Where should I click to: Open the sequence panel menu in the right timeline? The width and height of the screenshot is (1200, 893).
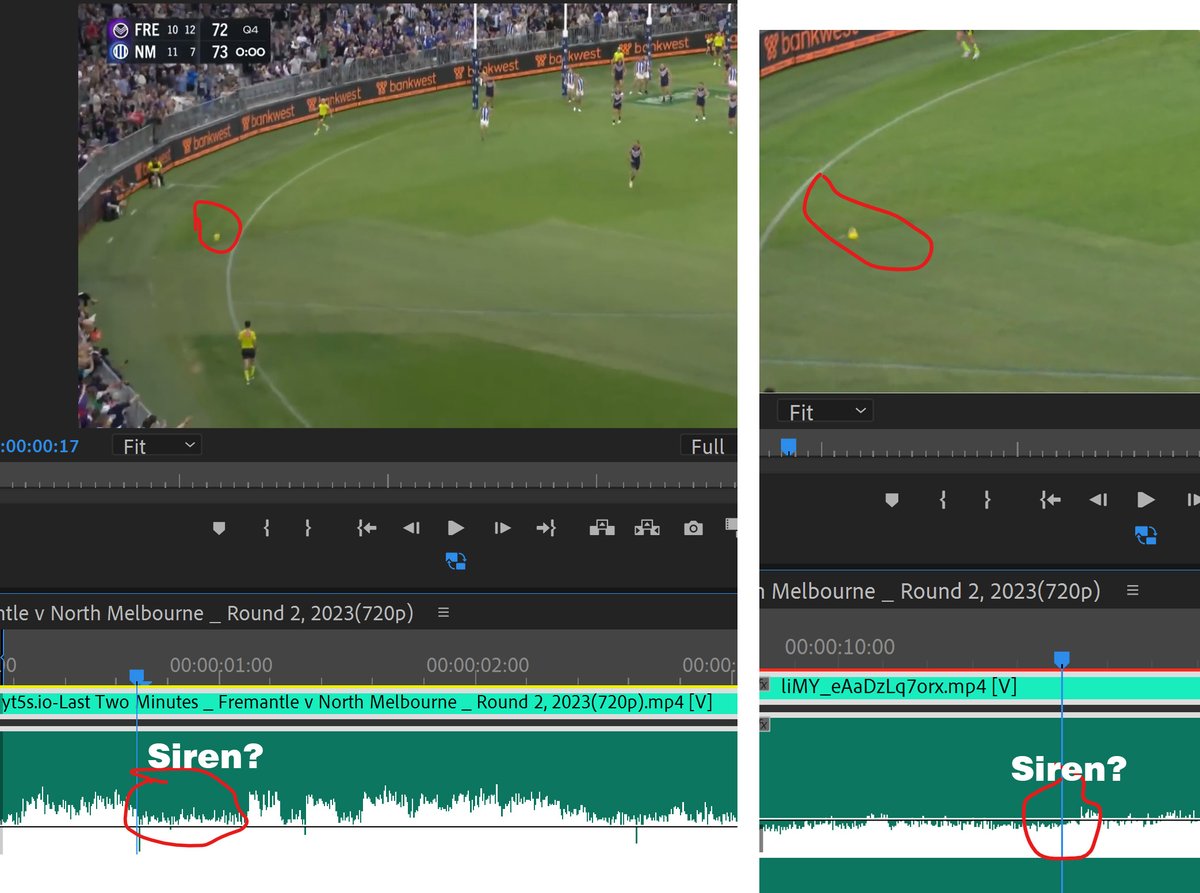(x=1133, y=590)
